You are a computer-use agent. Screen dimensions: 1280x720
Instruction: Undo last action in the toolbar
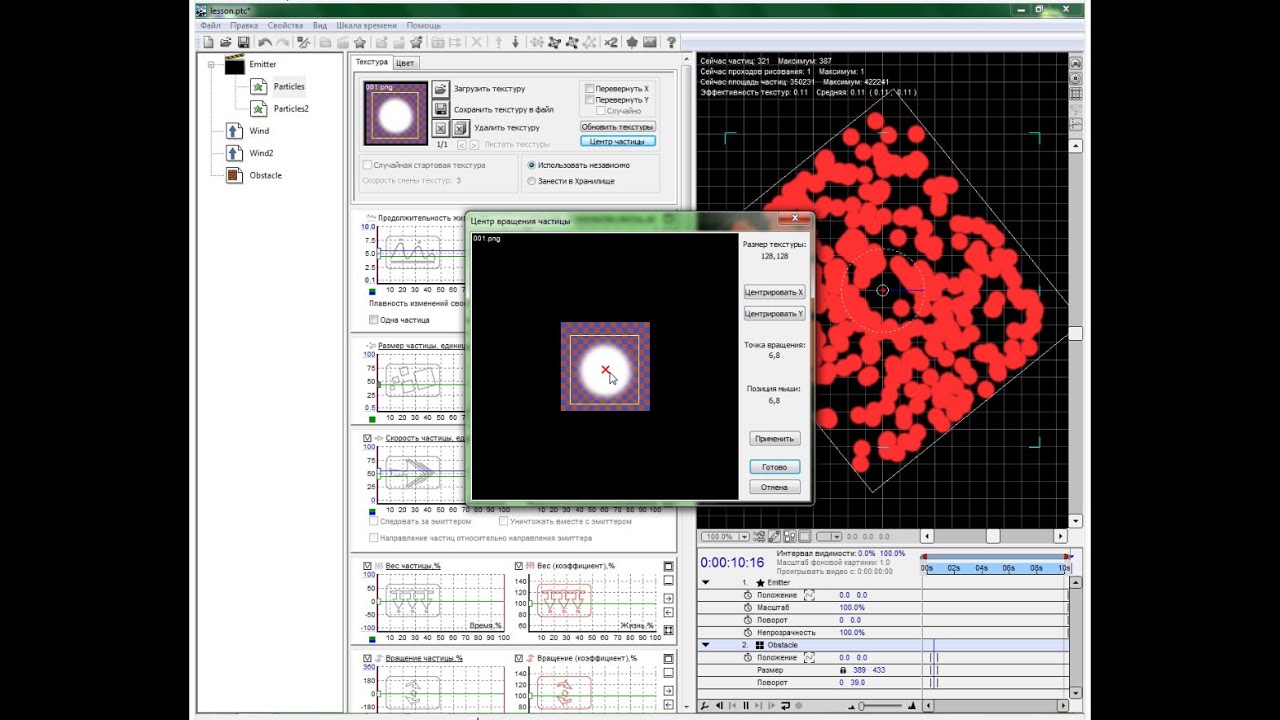(265, 42)
